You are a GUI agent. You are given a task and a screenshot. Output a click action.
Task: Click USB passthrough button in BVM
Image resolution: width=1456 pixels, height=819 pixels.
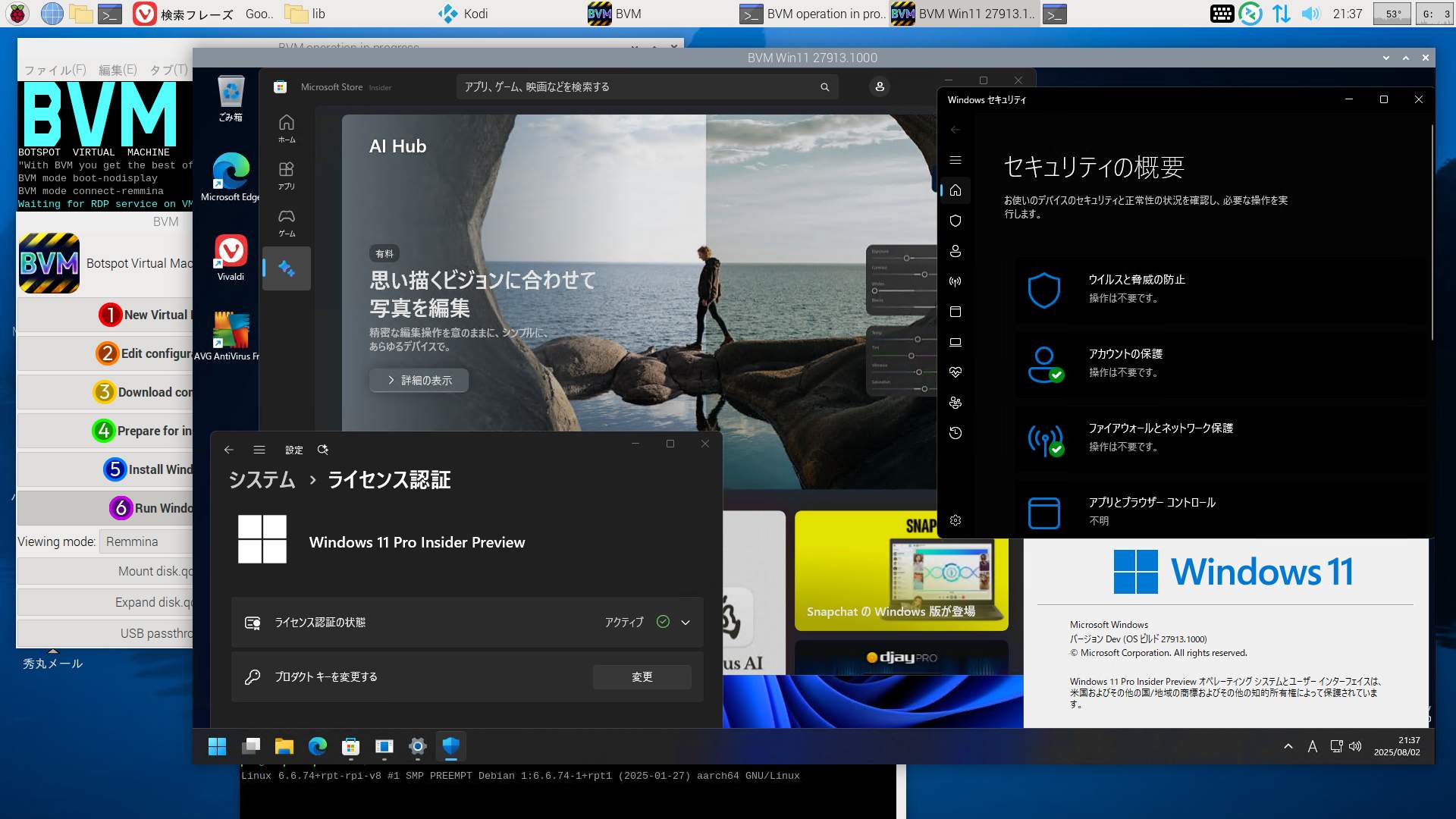(x=105, y=633)
